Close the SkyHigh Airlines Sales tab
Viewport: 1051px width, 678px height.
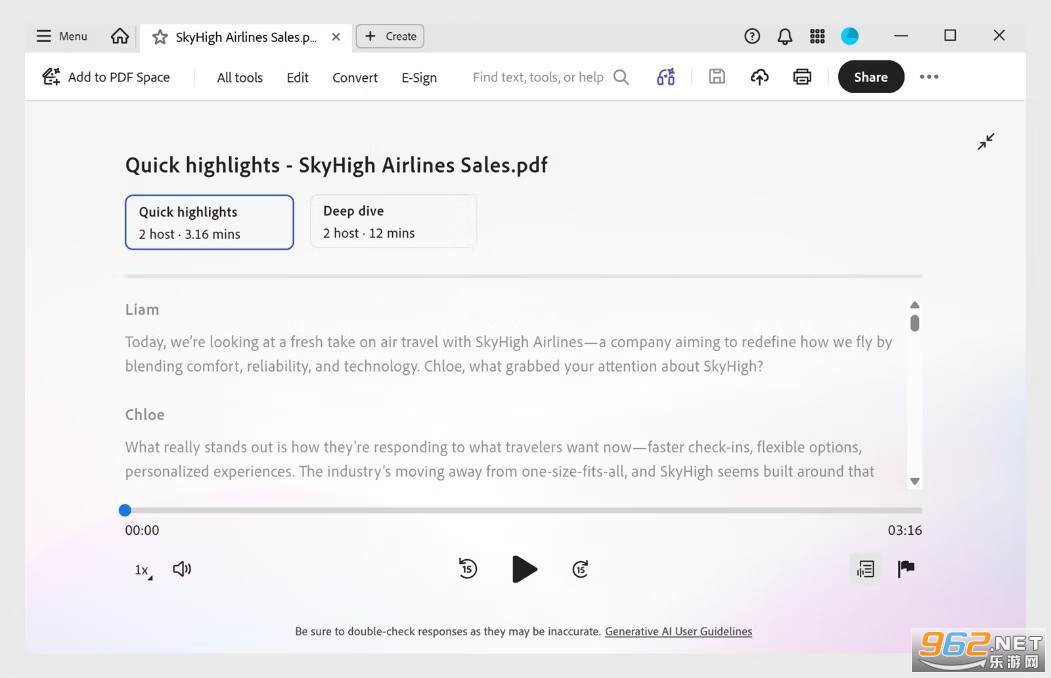click(x=336, y=37)
